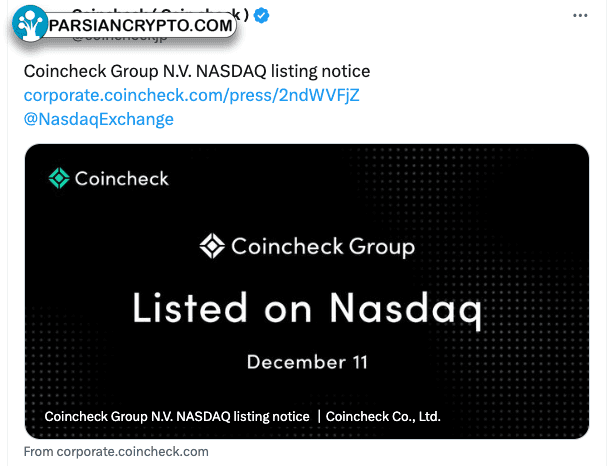613x466 pixels.
Task: Click the 'From corporate.coincheck.com' source link
Action: (116, 452)
